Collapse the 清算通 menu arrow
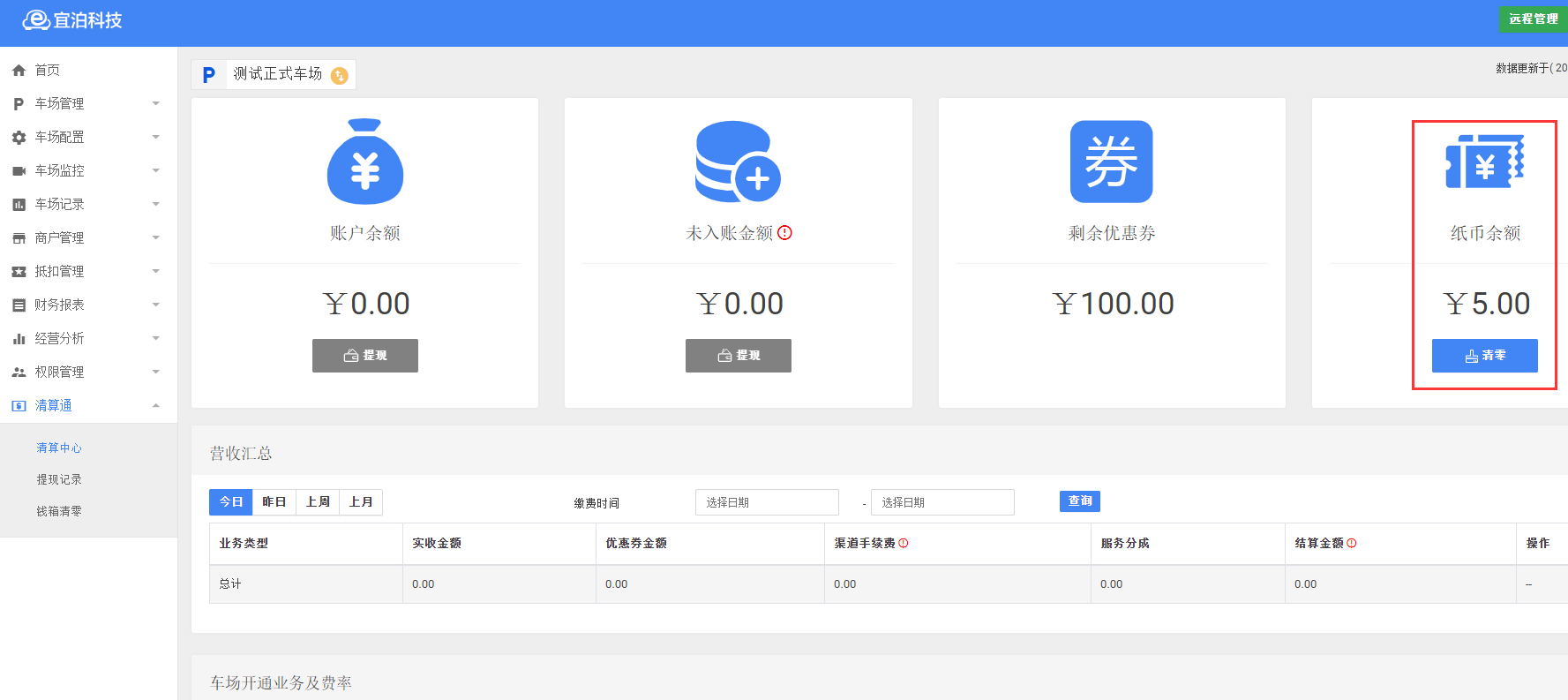Viewport: 1568px width, 700px height. pos(156,406)
